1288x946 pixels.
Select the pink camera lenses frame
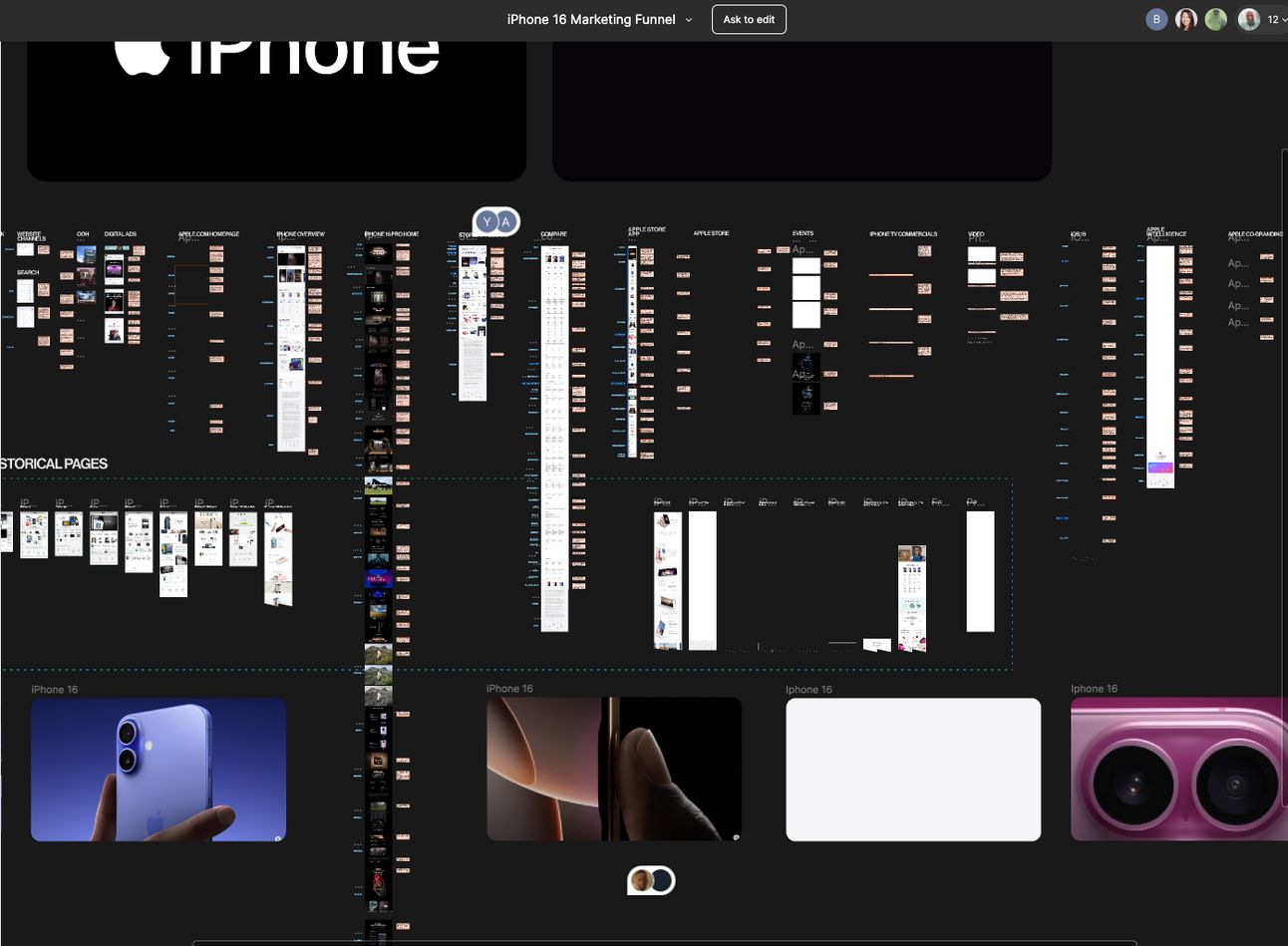click(1179, 770)
